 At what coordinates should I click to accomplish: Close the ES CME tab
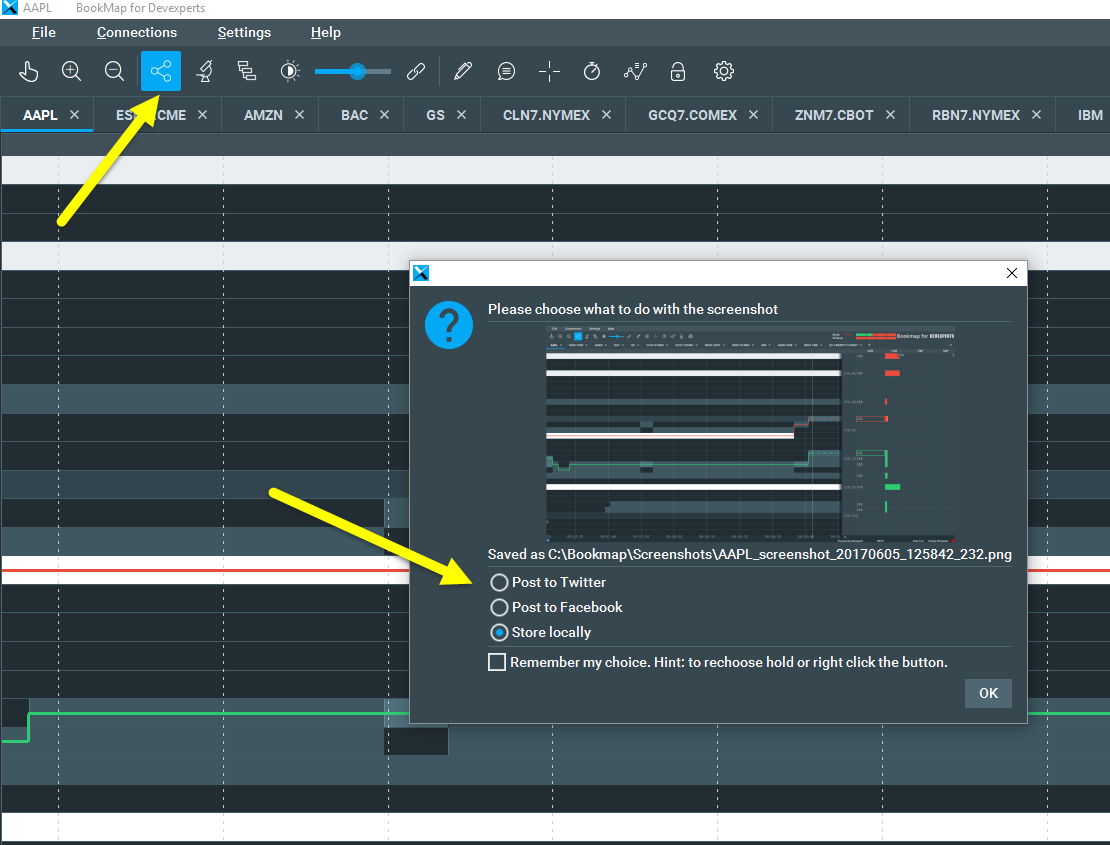point(202,115)
